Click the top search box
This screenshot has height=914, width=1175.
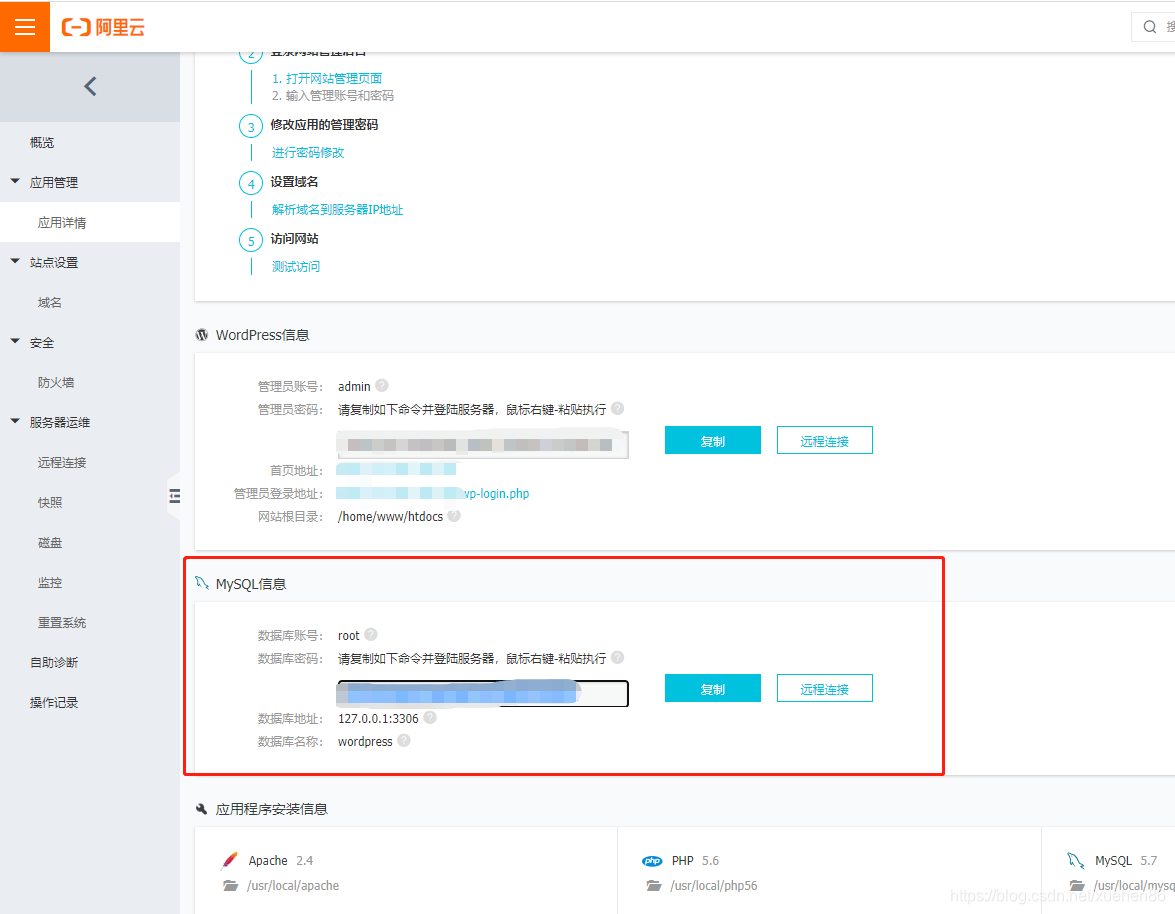[x=1154, y=27]
